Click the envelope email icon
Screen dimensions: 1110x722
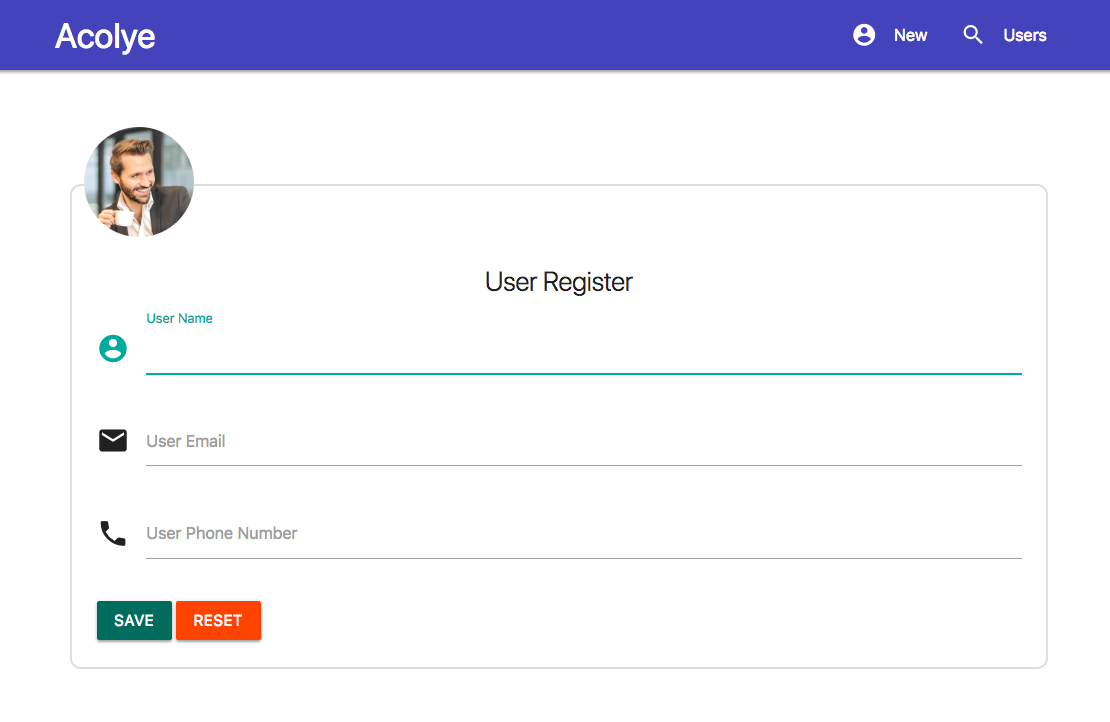pos(113,440)
